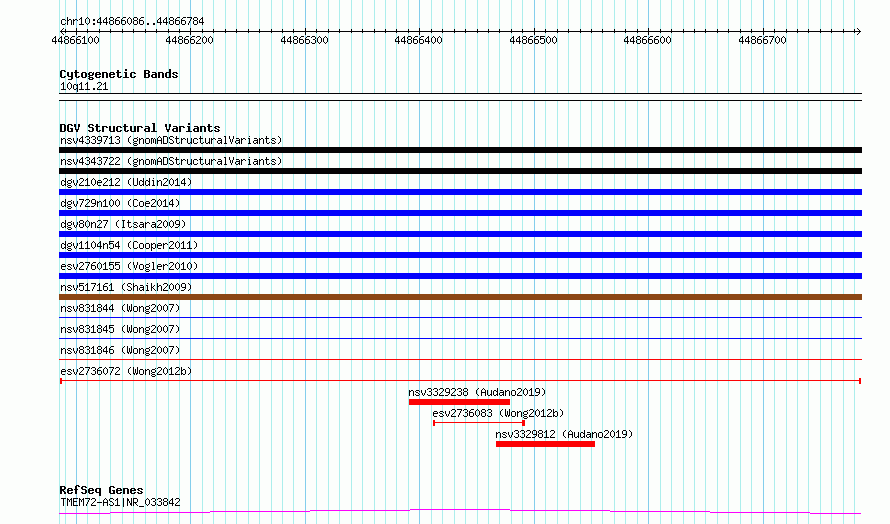Image resolution: width=890 pixels, height=524 pixels.
Task: Open variant esv2736083 (Wong2012b) label
Action: 498,413
